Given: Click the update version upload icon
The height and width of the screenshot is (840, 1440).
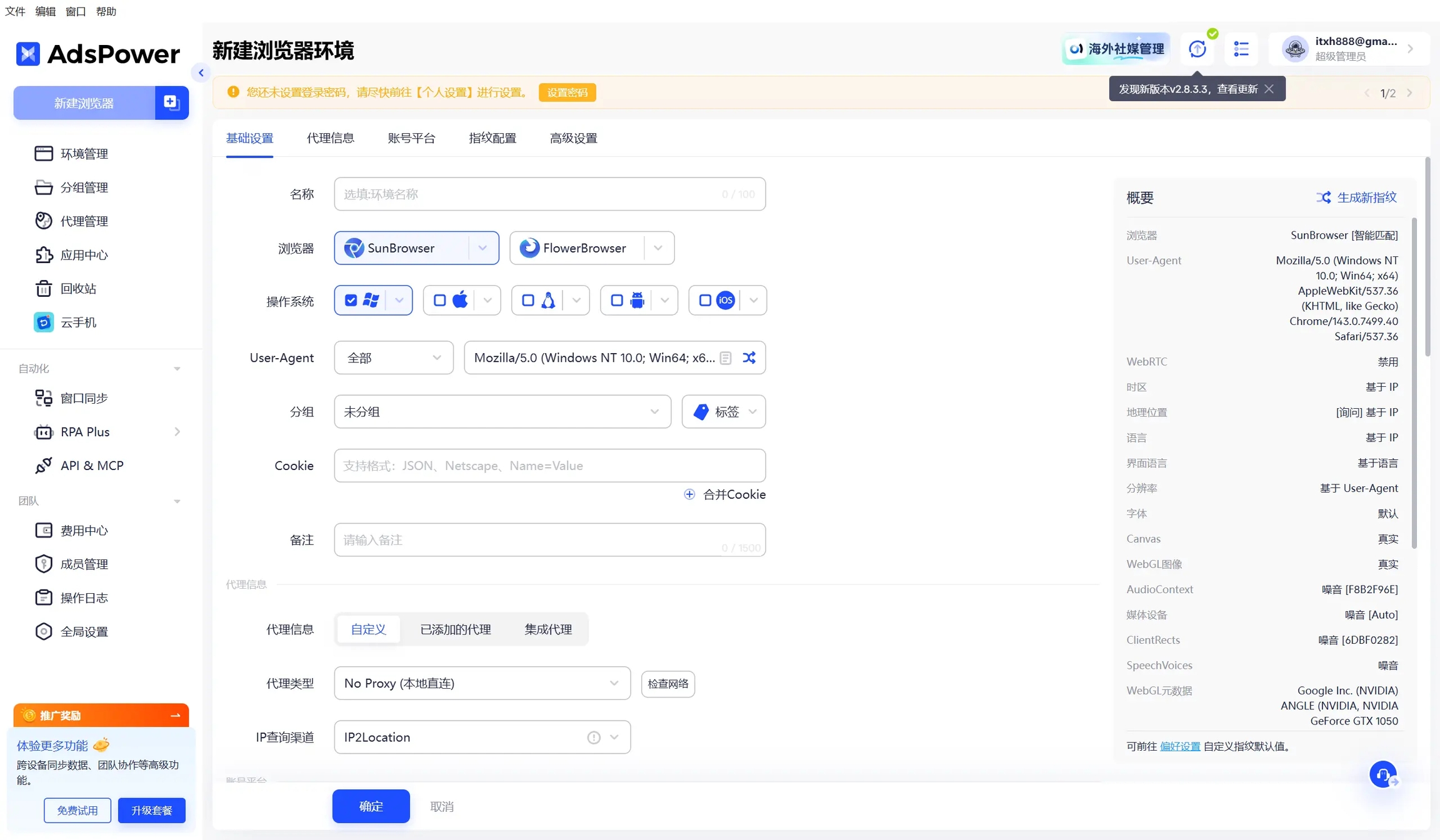Looking at the screenshot, I should (x=1197, y=49).
